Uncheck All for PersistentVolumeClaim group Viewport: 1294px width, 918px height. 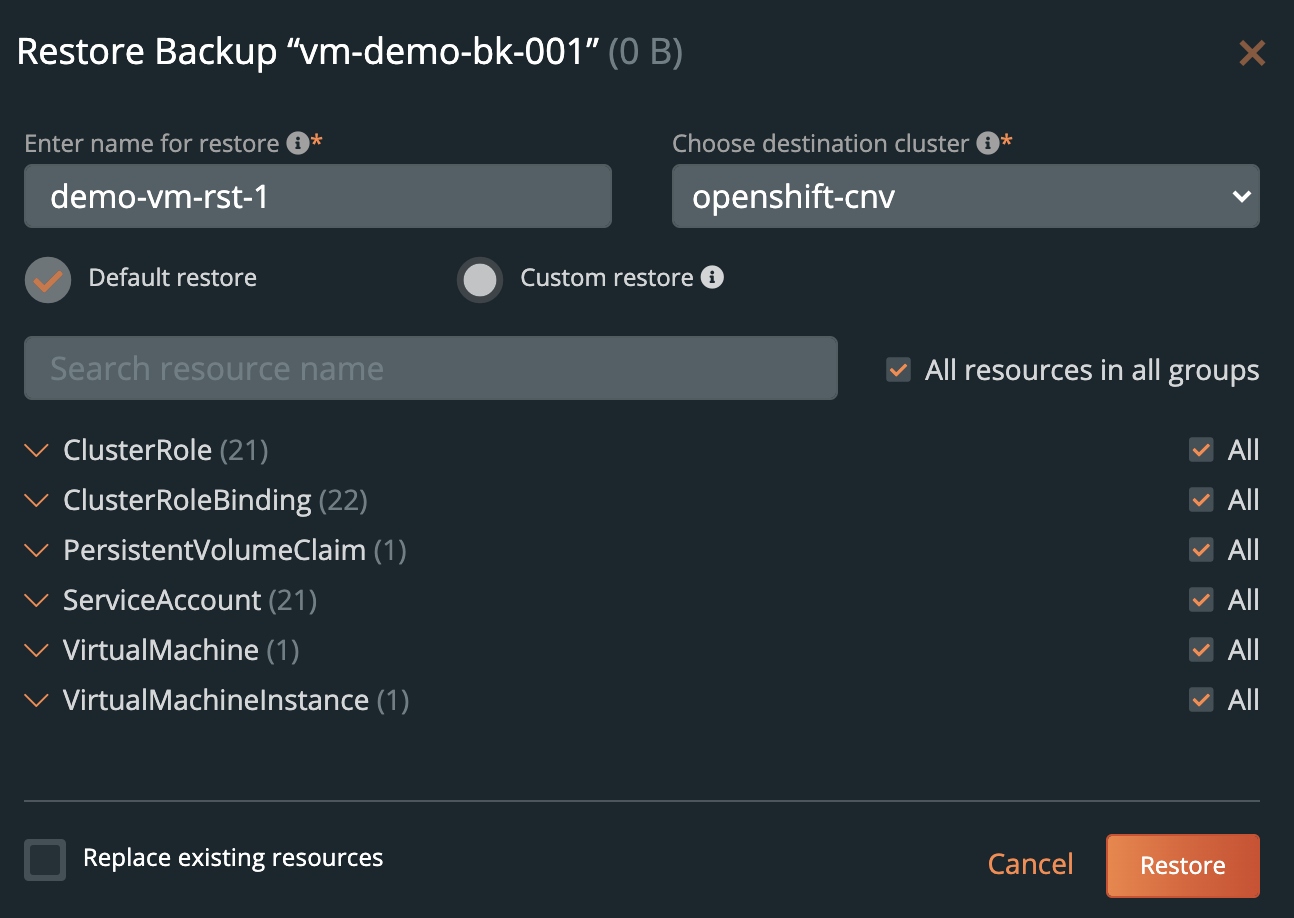coord(1201,550)
